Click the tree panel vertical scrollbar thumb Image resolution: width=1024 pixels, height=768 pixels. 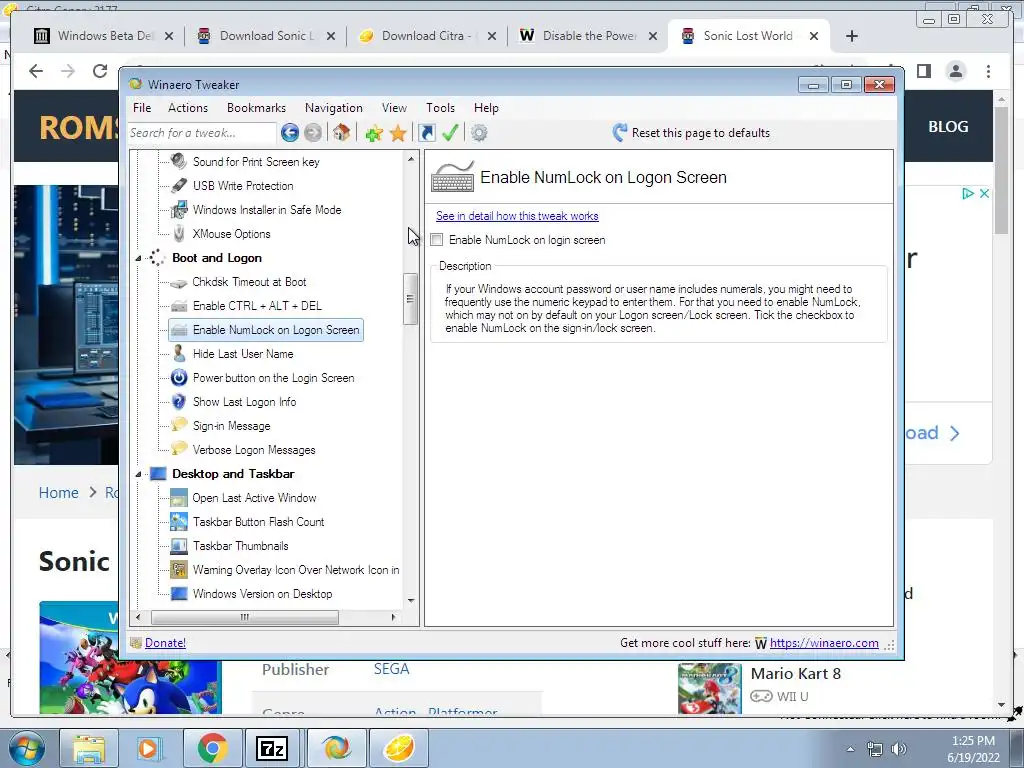[410, 298]
